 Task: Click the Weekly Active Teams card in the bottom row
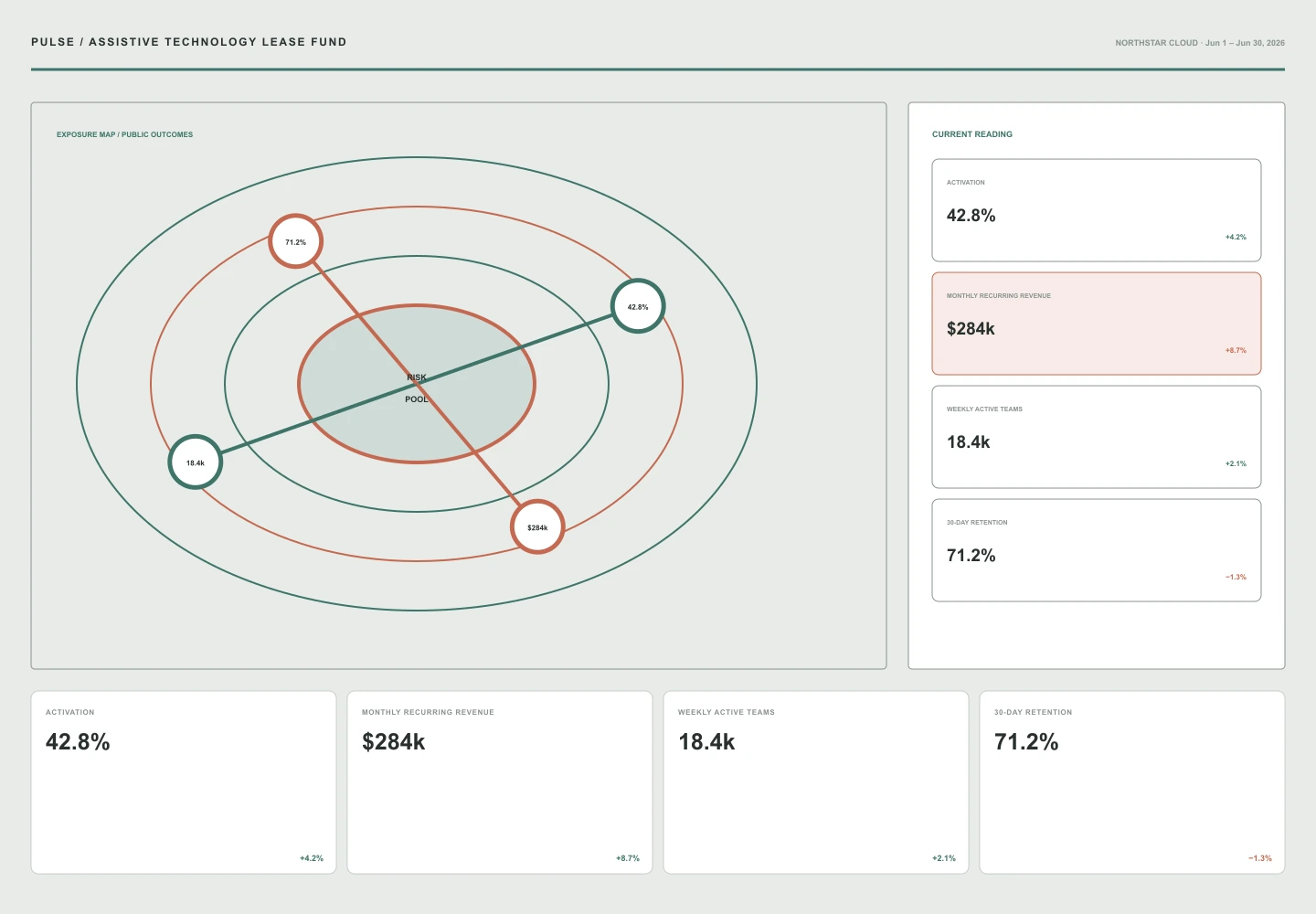coord(816,782)
